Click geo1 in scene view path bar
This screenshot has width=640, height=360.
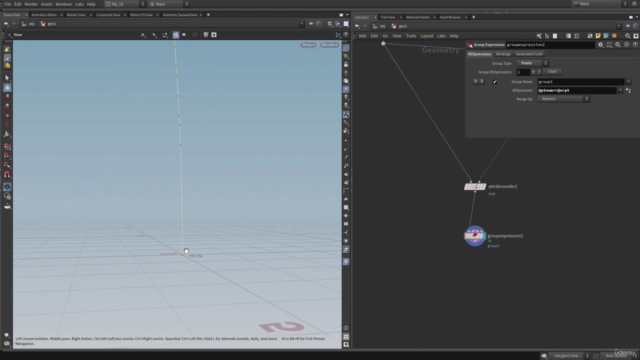click(x=49, y=24)
